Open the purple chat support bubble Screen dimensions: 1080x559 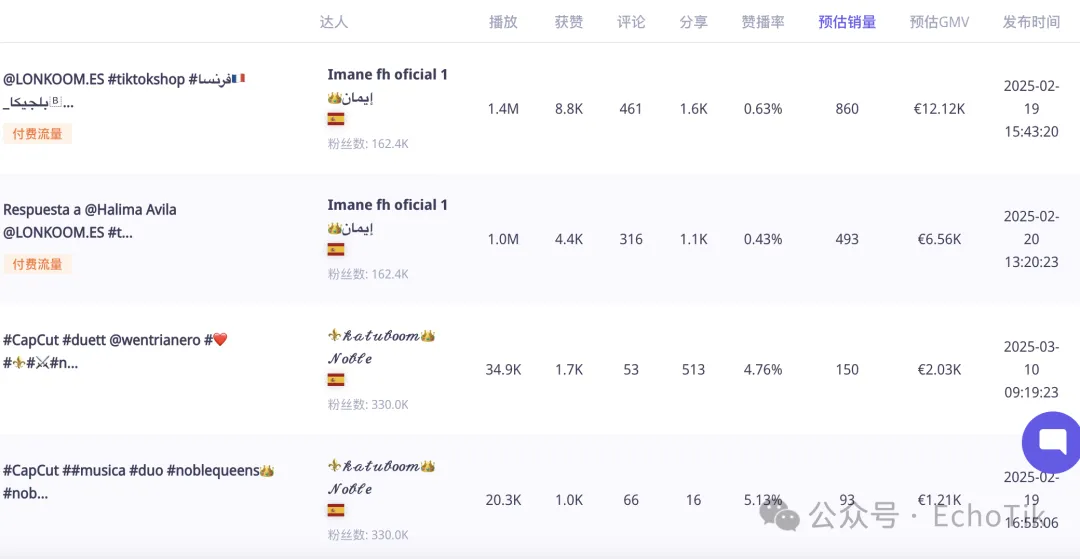1052,442
